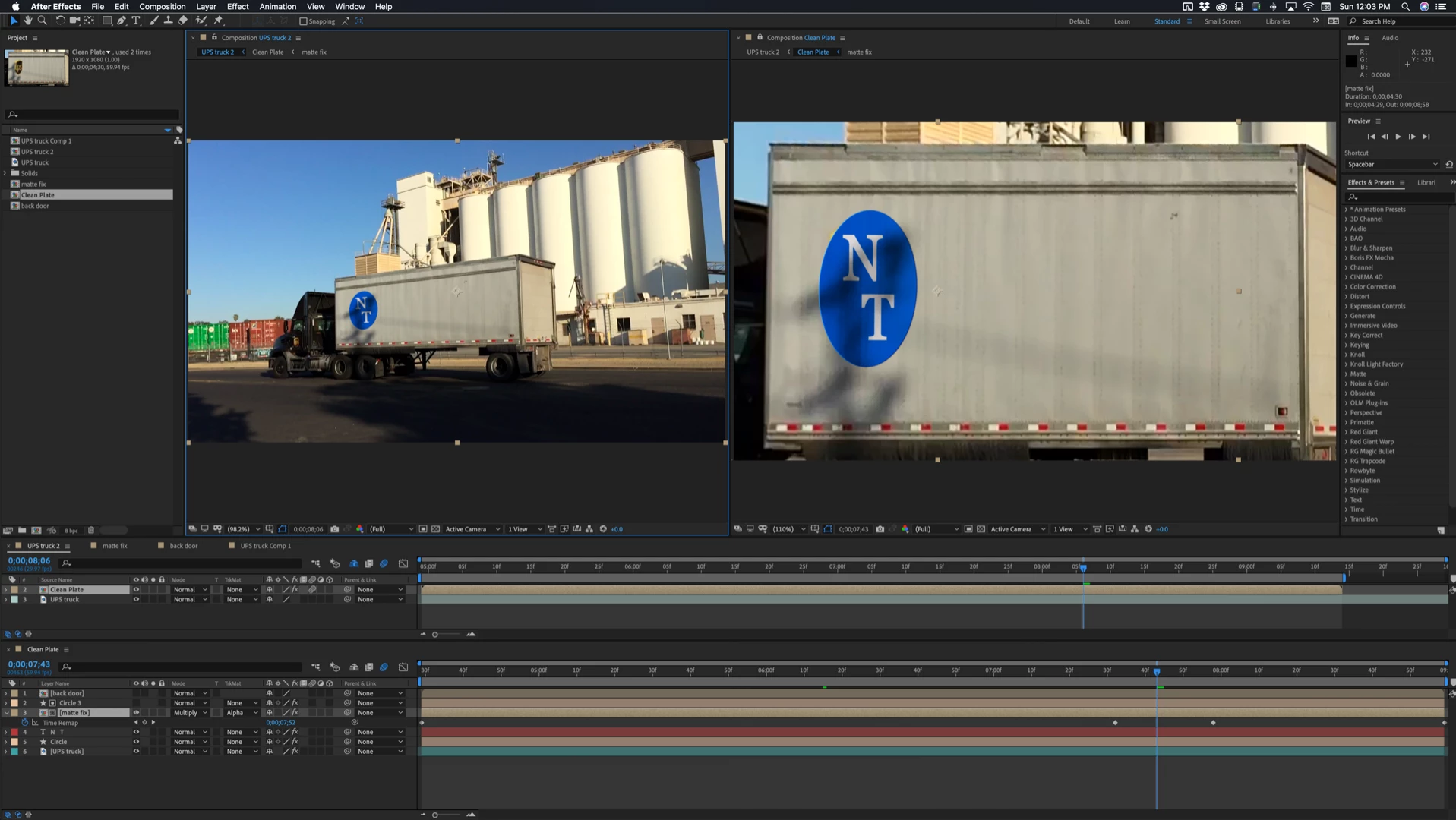Open the Effect menu
The image size is (1456, 820).
(238, 6)
